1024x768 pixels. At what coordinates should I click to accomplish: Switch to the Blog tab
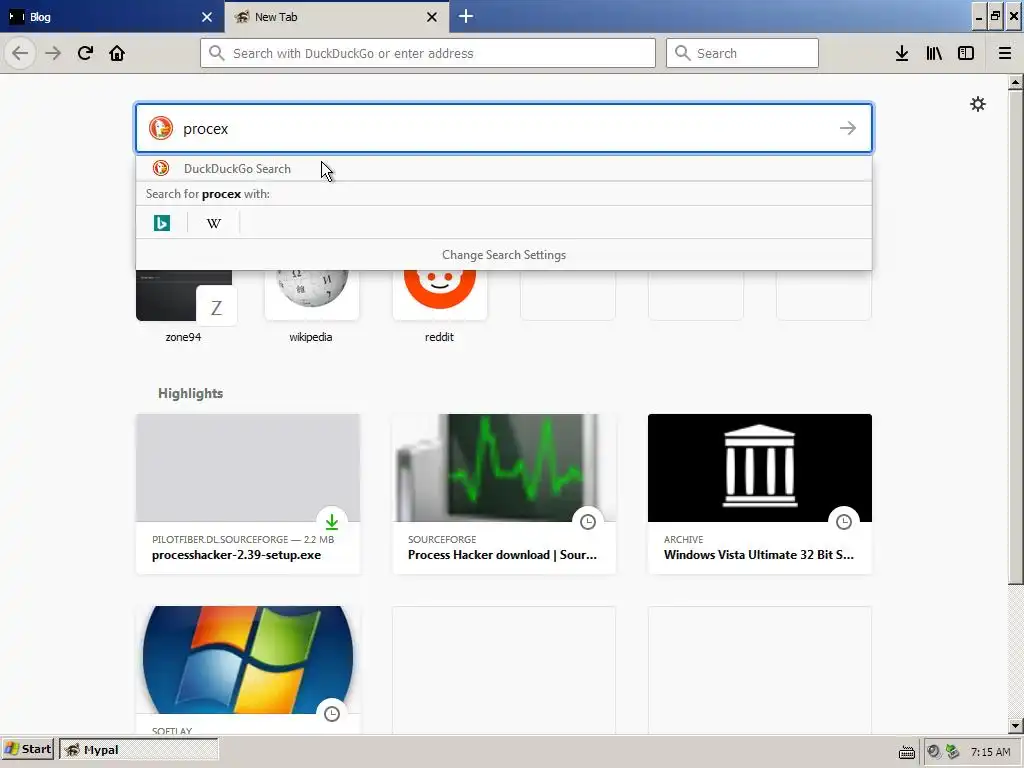click(x=112, y=17)
